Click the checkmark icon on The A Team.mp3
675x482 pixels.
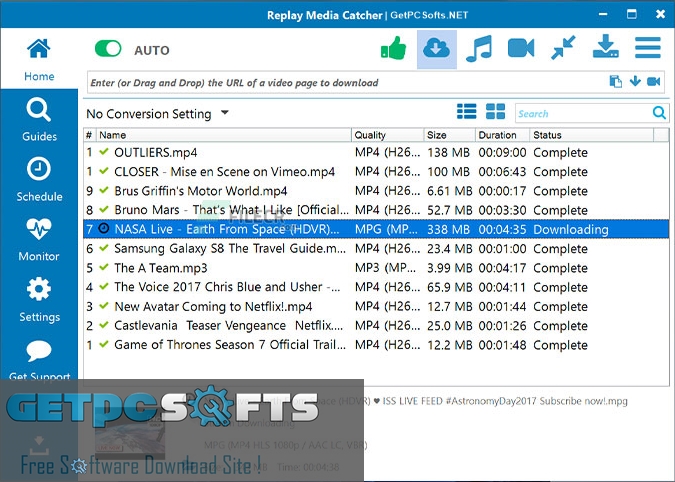[104, 267]
